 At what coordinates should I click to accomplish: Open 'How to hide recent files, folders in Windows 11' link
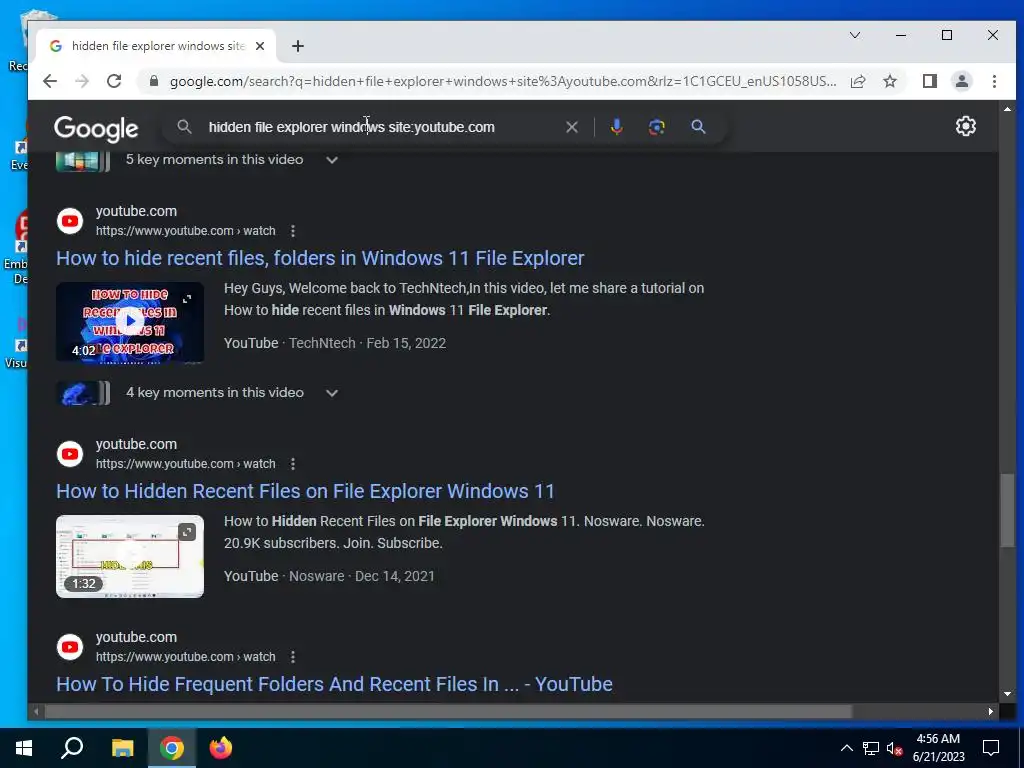coord(320,258)
